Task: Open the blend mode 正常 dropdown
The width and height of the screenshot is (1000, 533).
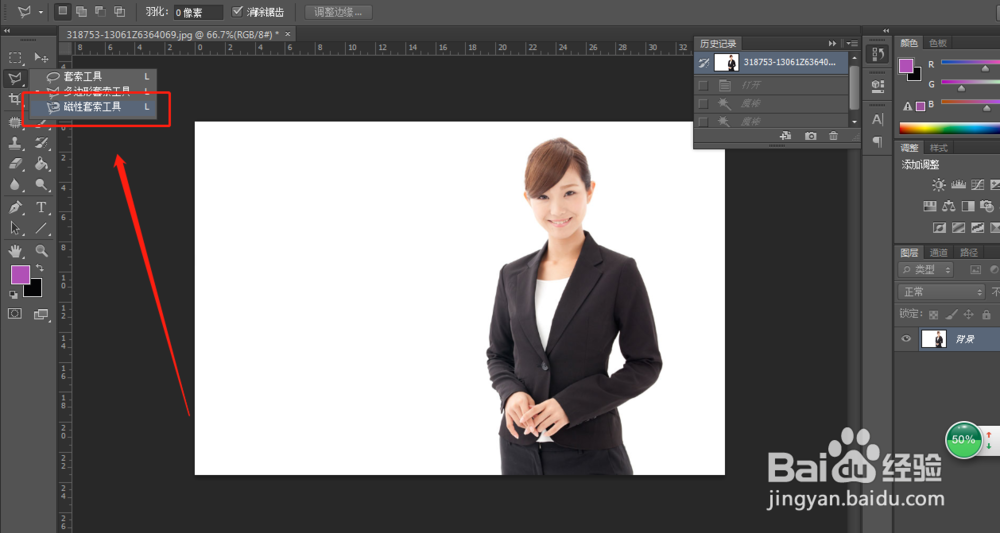Action: point(941,292)
